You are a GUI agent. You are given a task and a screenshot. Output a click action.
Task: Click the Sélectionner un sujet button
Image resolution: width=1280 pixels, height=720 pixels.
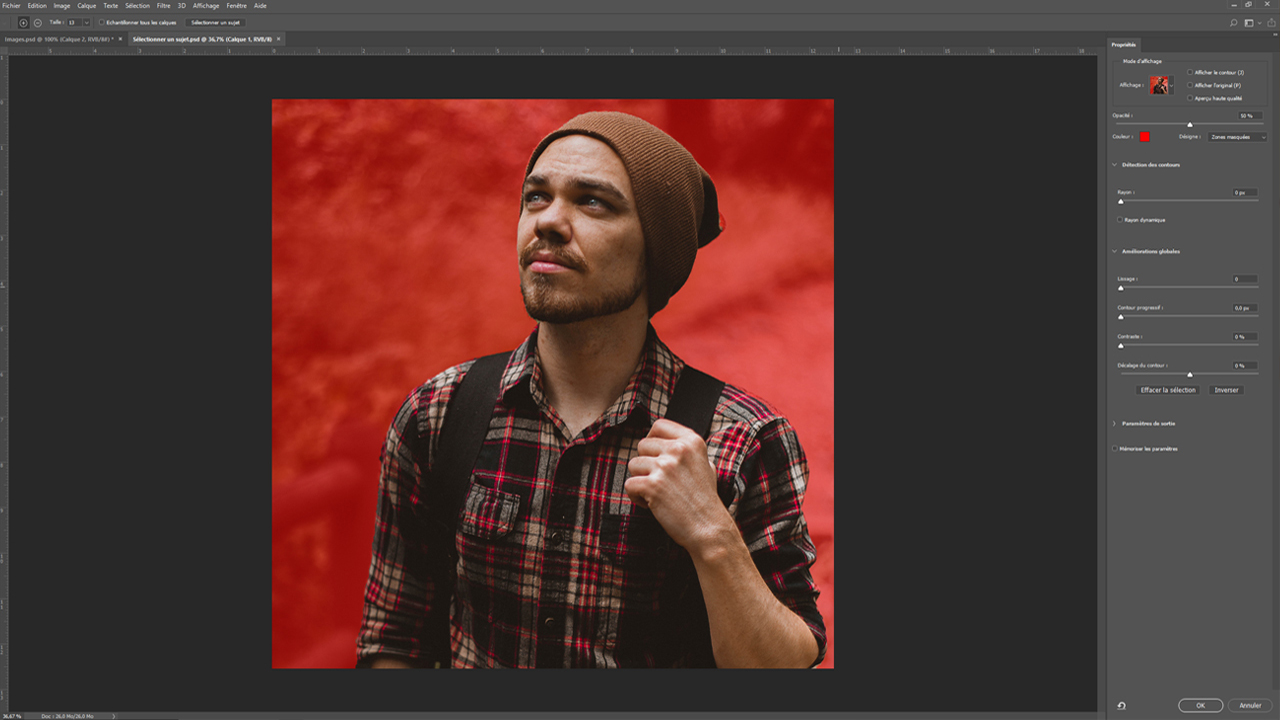[216, 22]
